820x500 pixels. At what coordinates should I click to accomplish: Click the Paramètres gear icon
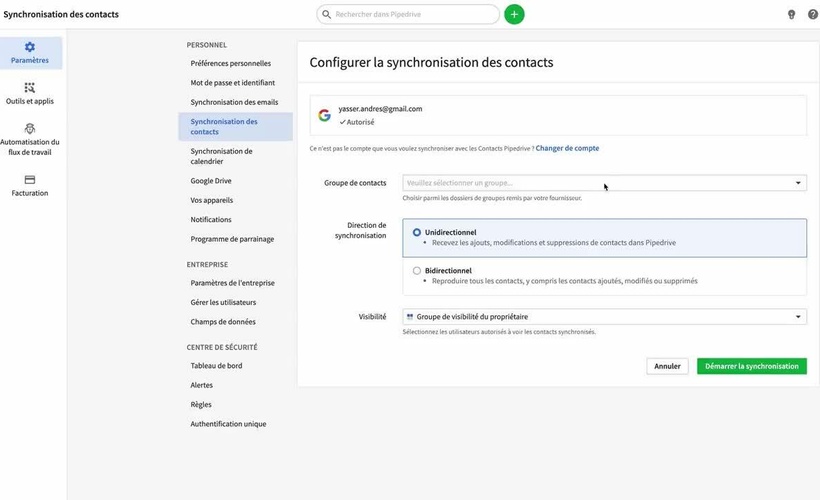30,47
